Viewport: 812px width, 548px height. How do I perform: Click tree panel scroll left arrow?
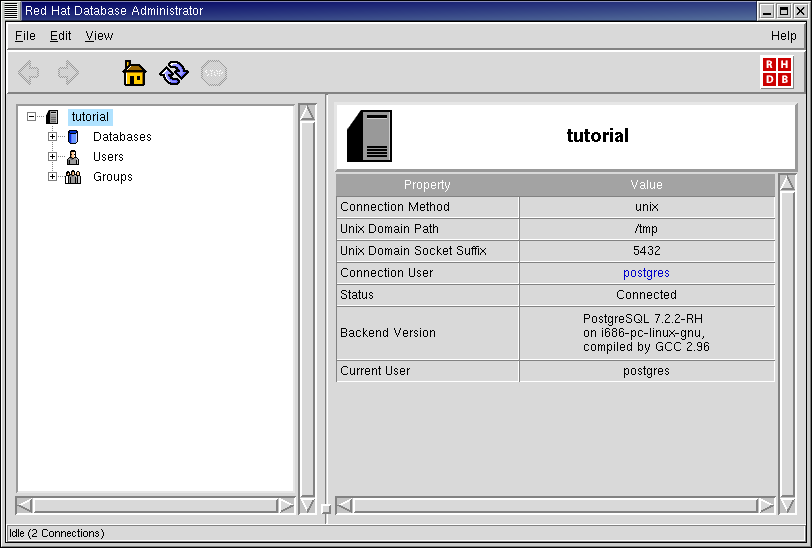click(x=24, y=505)
